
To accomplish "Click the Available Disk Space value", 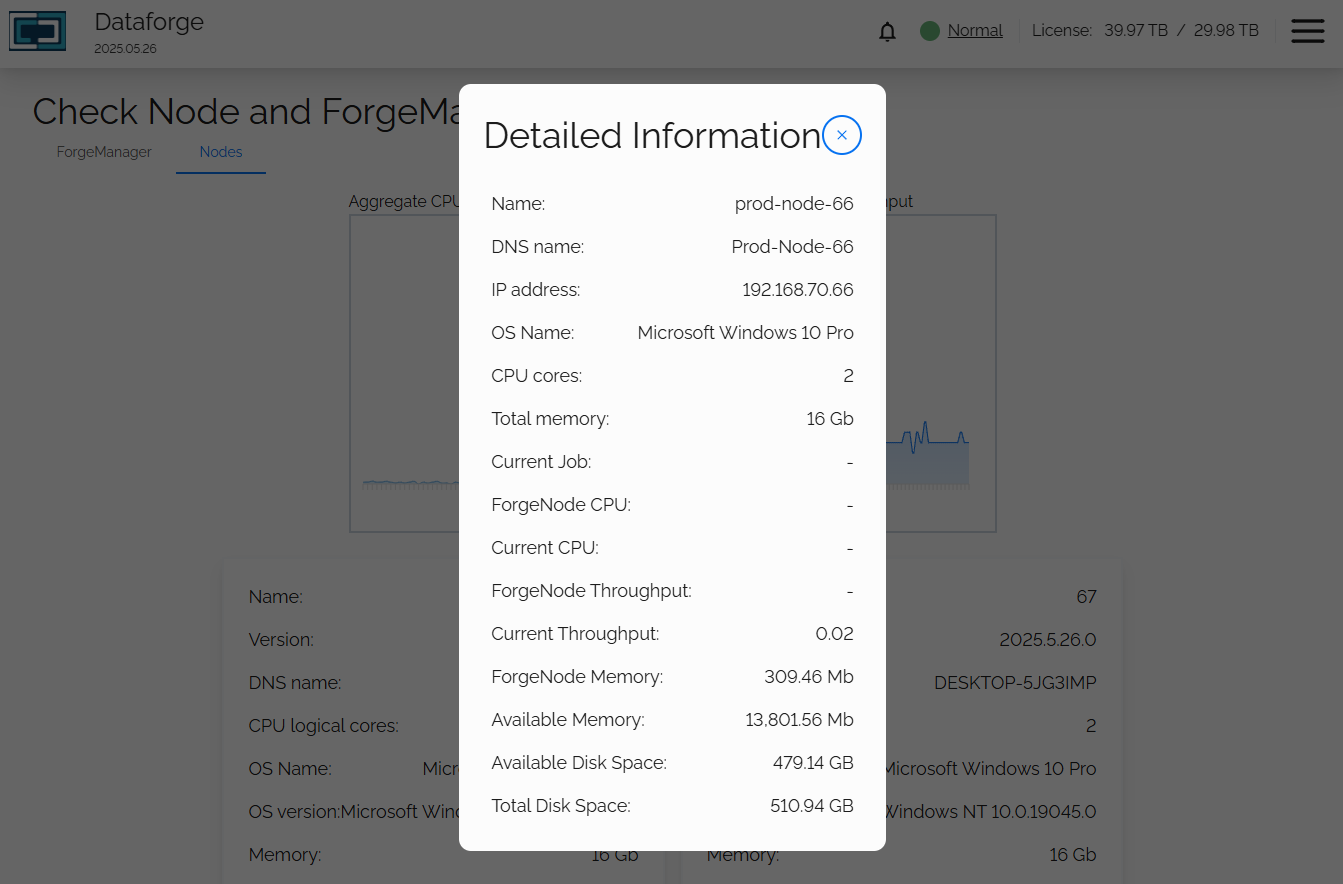I will 813,763.
